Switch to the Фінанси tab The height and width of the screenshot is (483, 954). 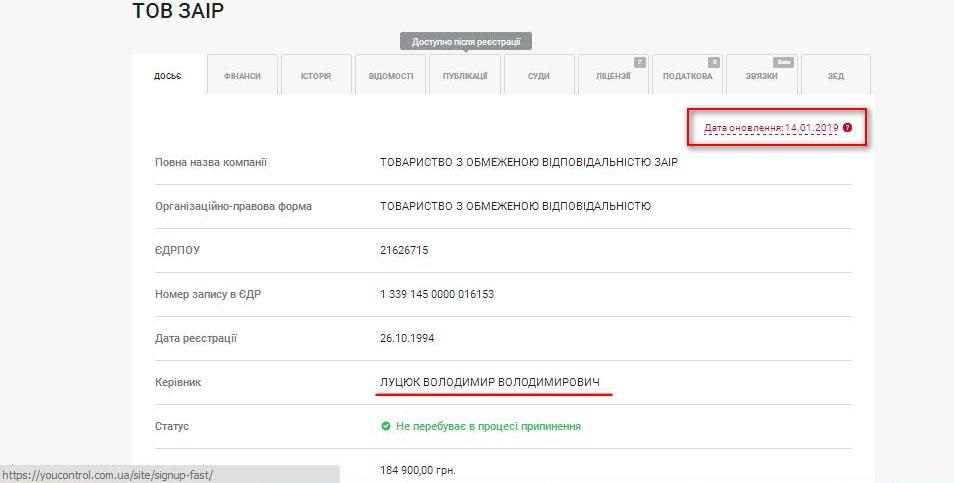click(242, 76)
